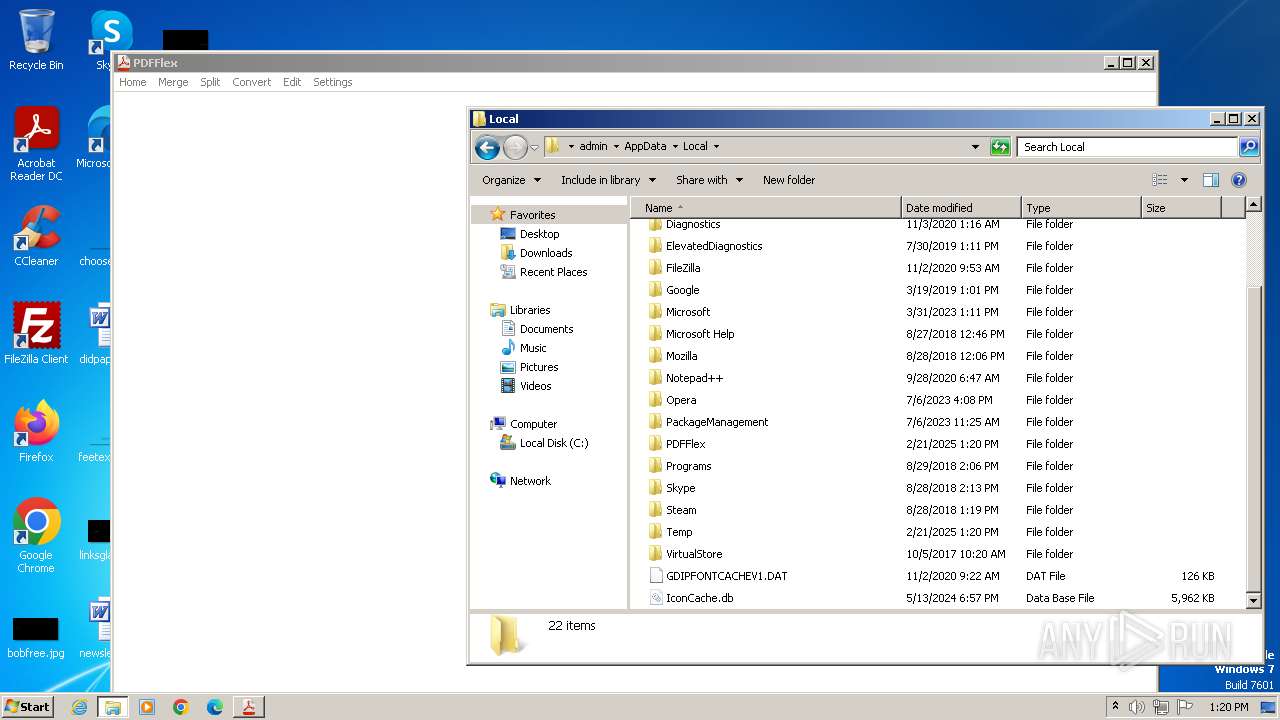Screen dimensions: 1280x720
Task: Click the Explorer Forward arrow button
Action: [514, 148]
